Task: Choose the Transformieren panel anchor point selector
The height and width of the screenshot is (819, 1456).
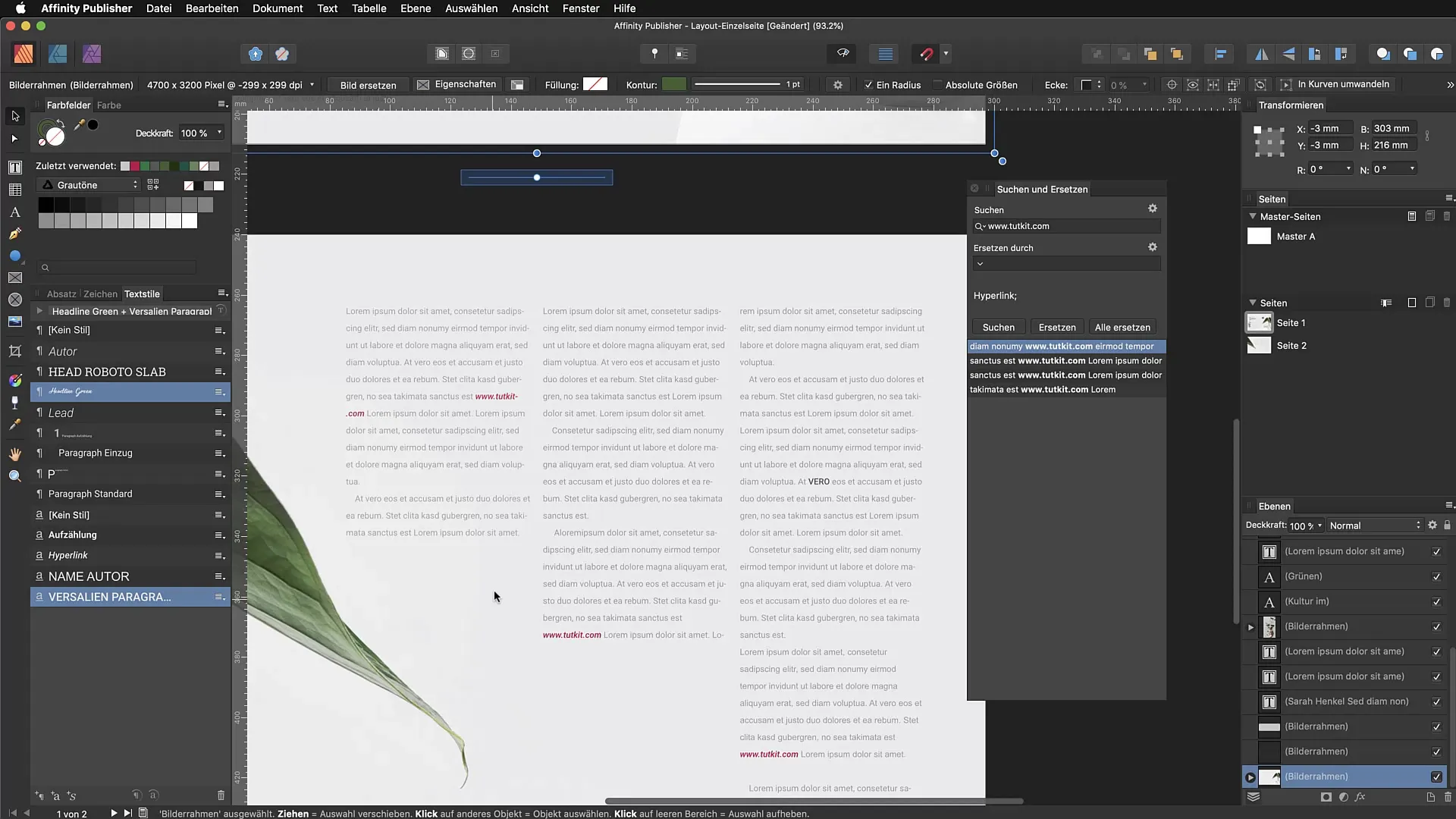Action: pos(1269,141)
